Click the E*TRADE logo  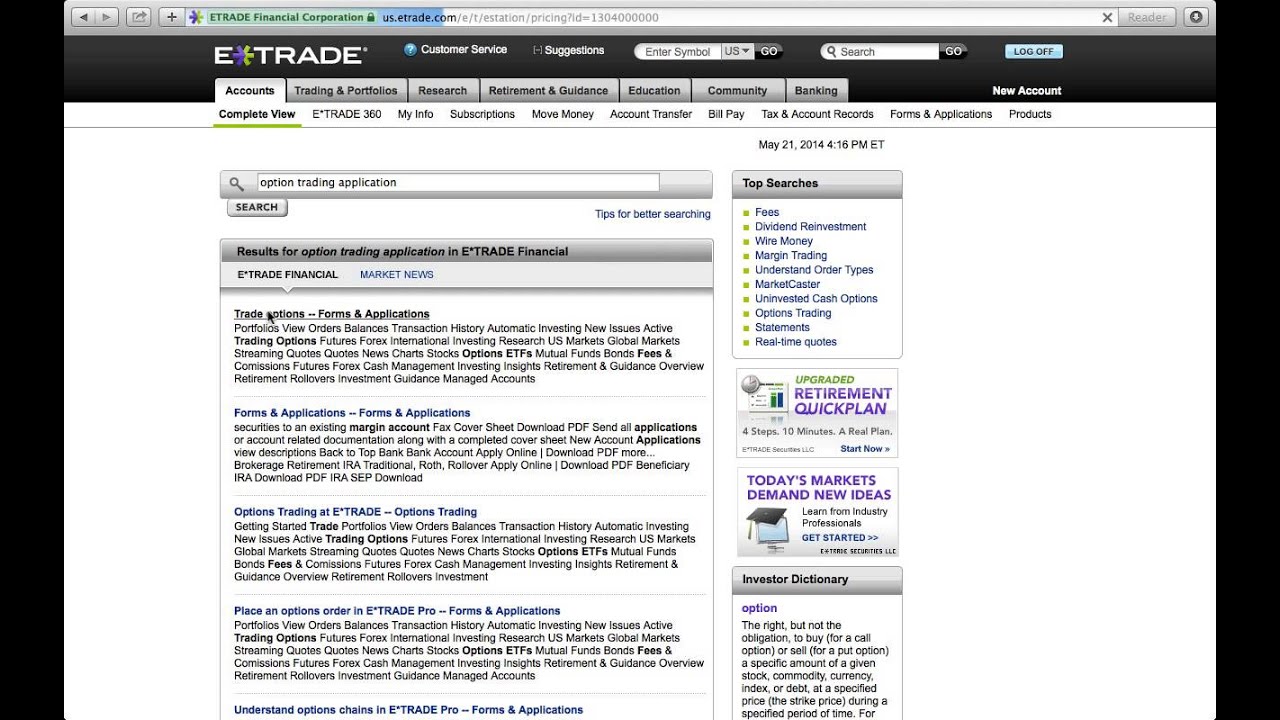click(x=290, y=55)
